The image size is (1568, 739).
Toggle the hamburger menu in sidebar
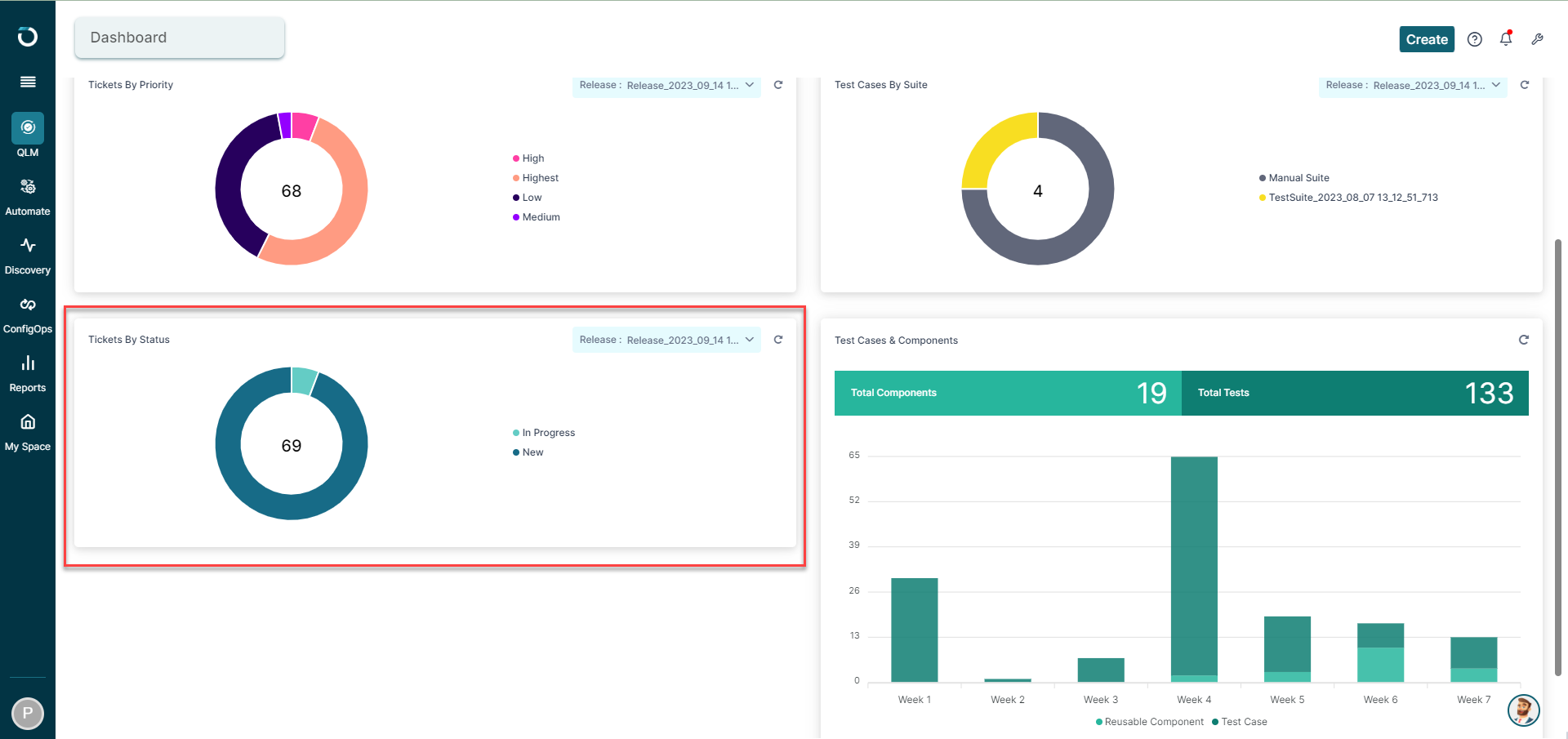pyautogui.click(x=28, y=82)
